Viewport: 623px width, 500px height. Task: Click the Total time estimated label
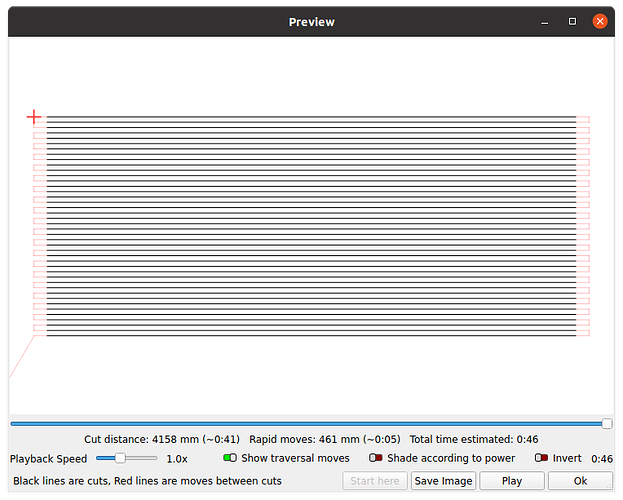point(474,439)
